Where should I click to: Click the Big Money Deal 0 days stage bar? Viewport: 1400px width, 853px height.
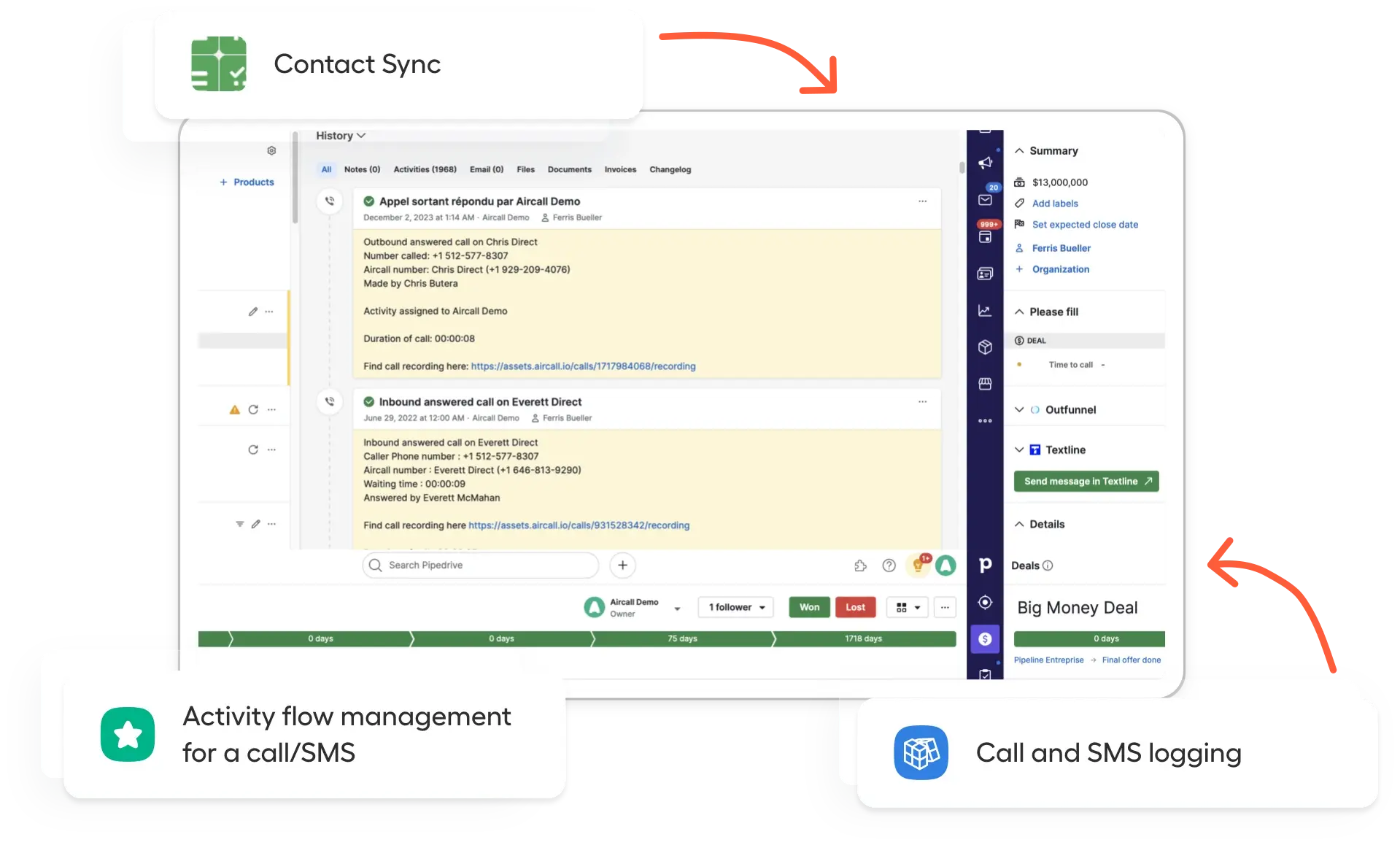point(1089,639)
